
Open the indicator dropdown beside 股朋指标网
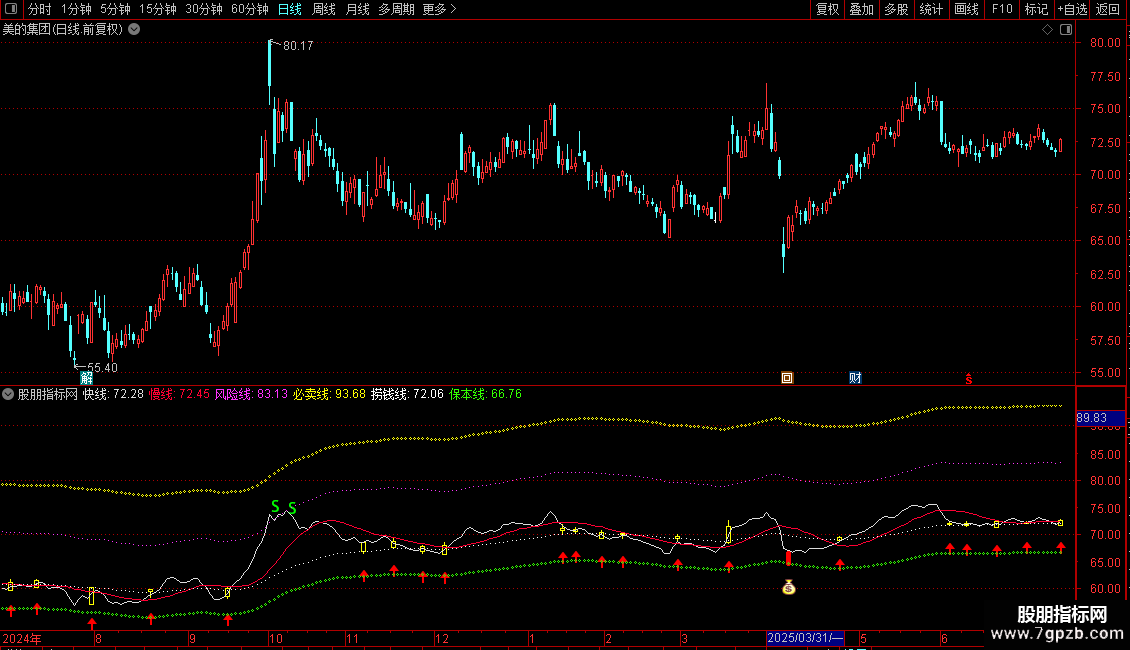[8, 394]
